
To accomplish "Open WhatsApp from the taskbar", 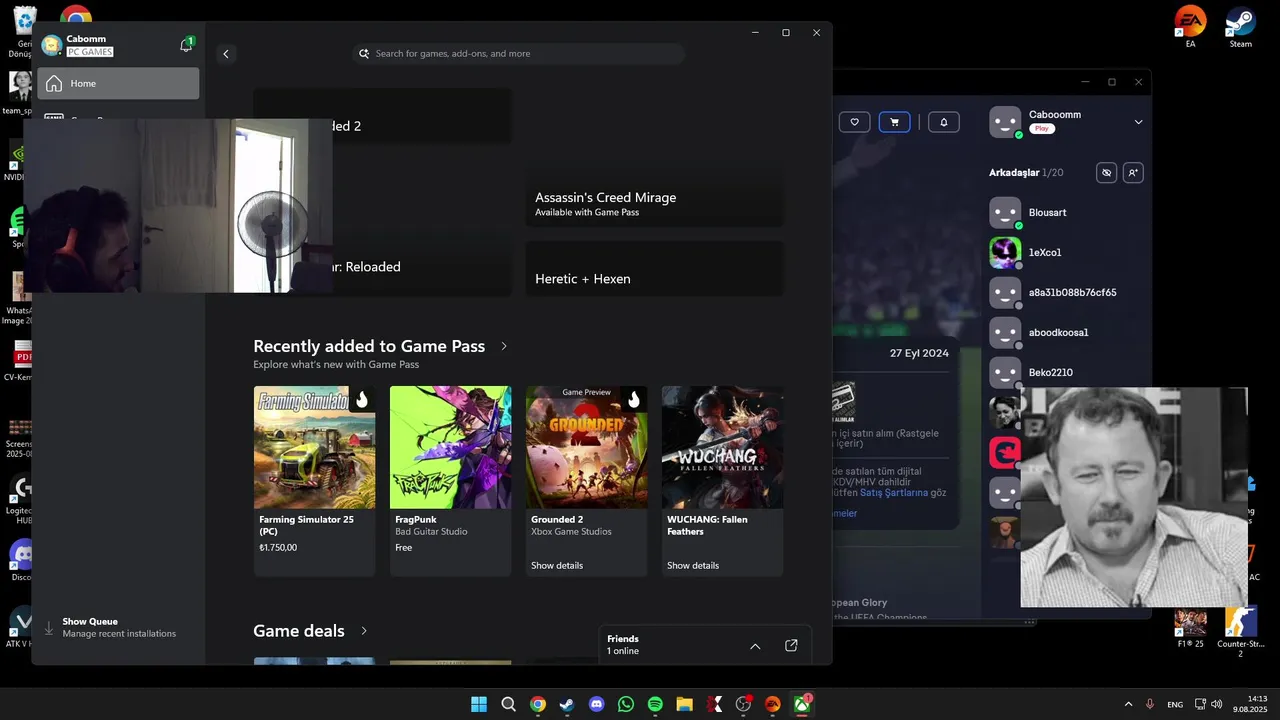I will 626,704.
